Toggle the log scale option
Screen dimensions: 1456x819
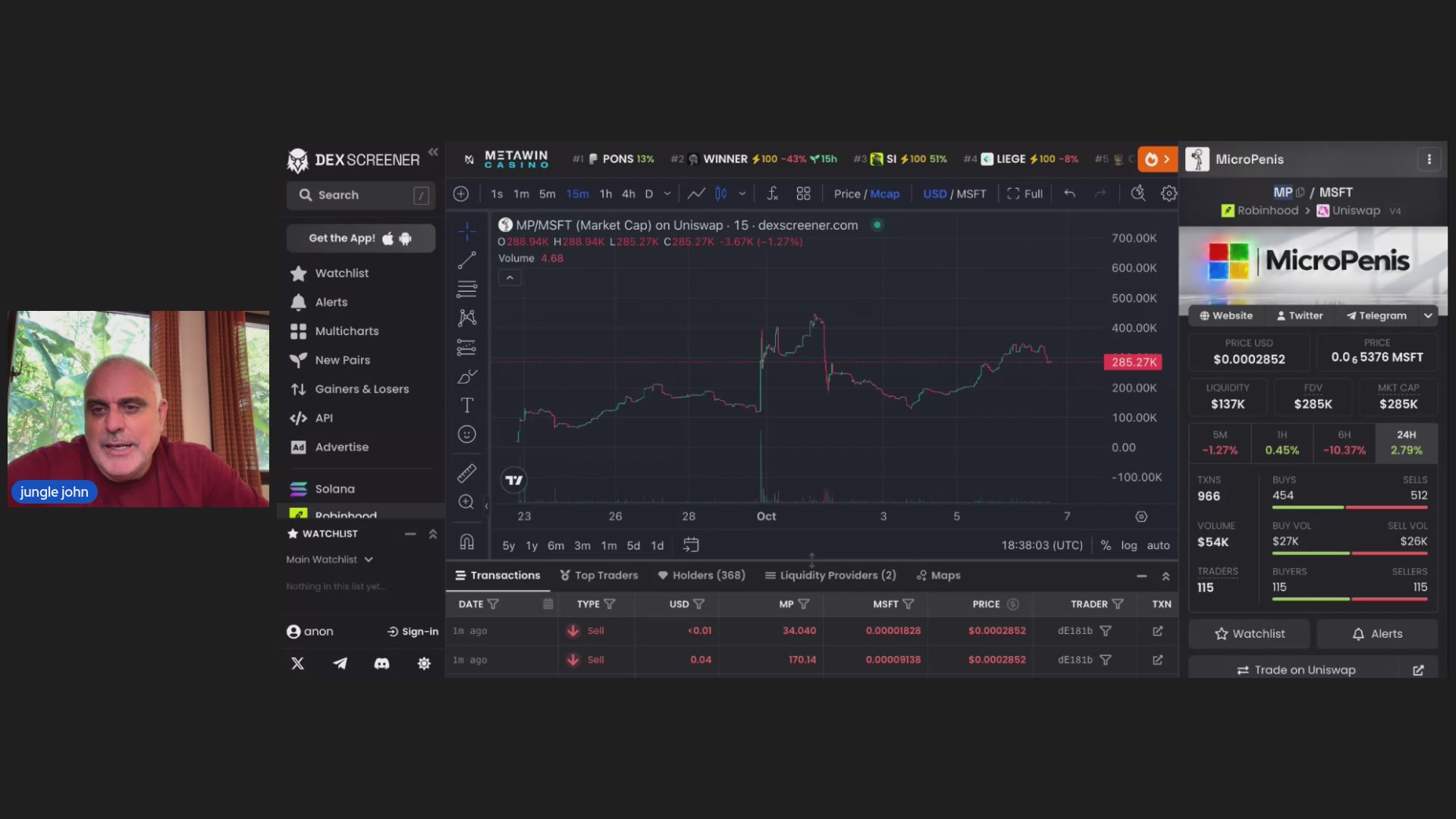[x=1129, y=545]
